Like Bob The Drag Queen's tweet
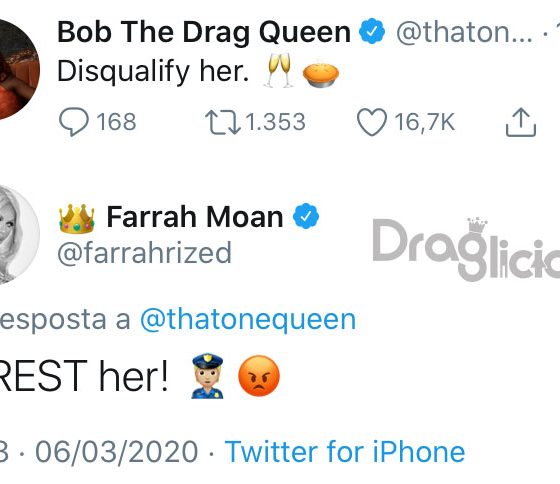Viewport: 560px width, 484px height. click(372, 122)
